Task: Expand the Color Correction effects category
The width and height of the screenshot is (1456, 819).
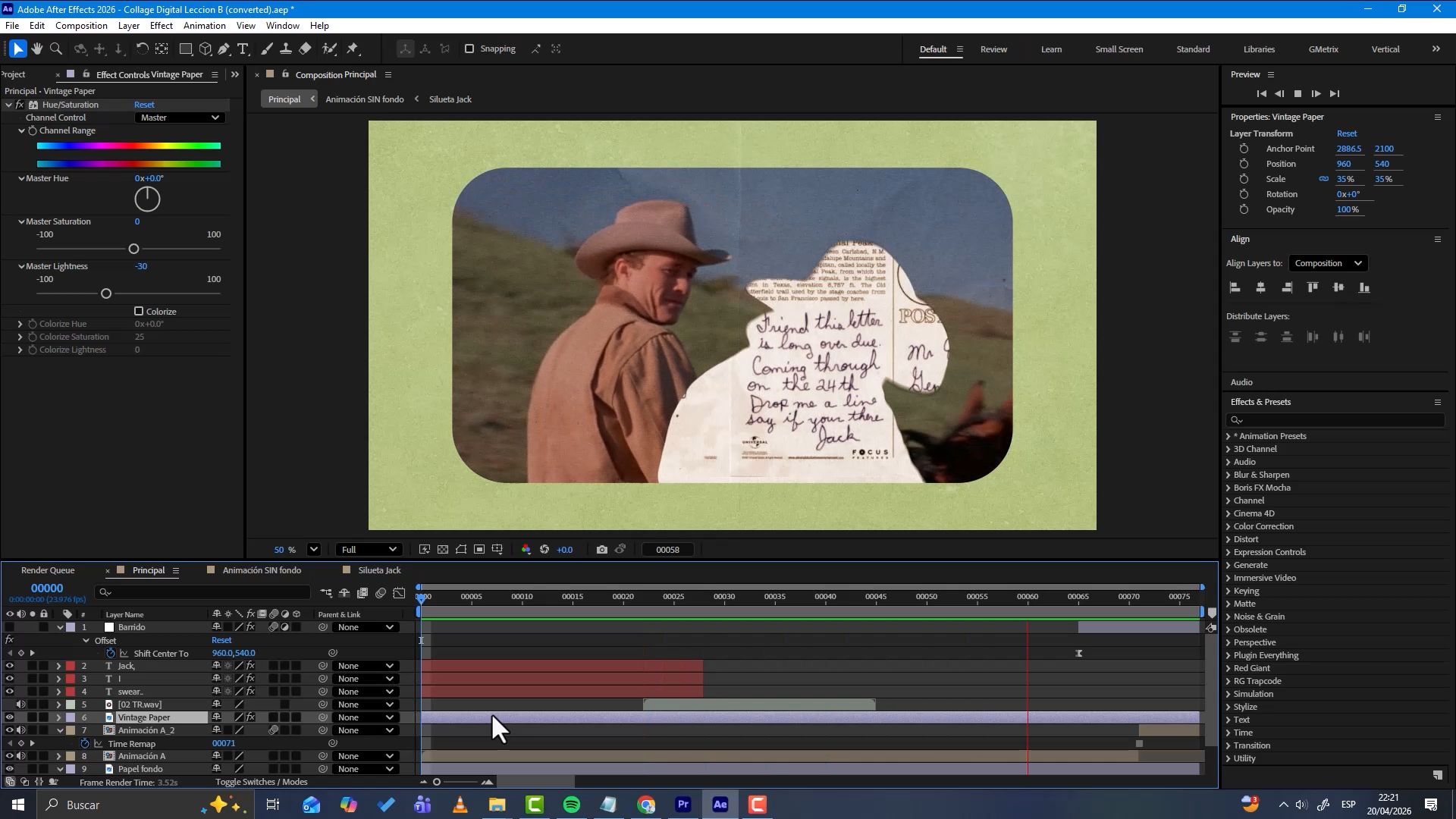Action: 1228,526
